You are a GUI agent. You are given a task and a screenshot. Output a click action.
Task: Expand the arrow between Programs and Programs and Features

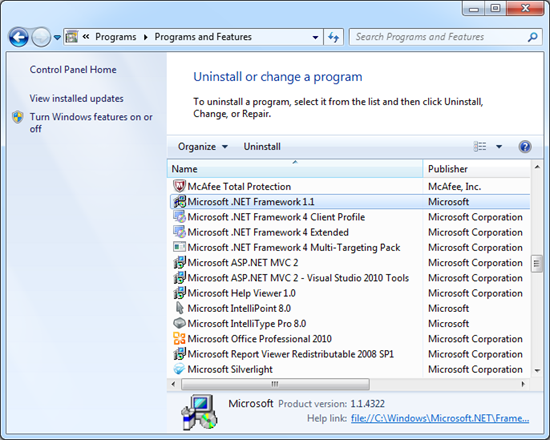(146, 37)
